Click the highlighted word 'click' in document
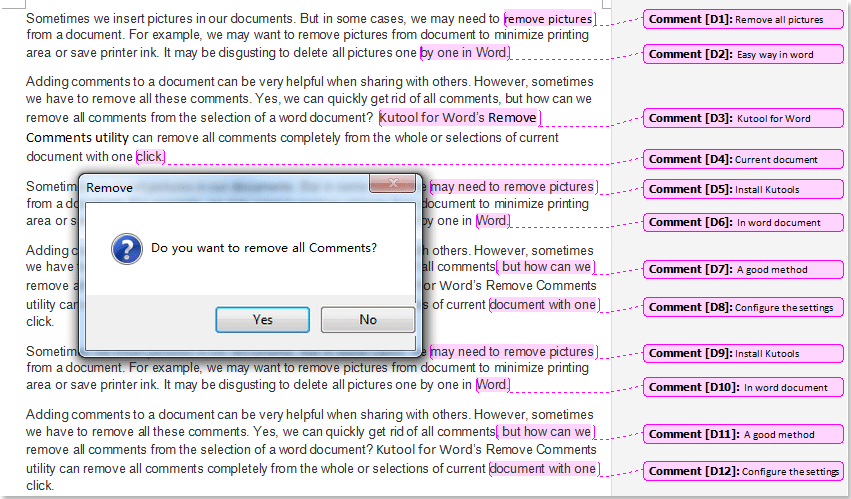 pyautogui.click(x=149, y=156)
